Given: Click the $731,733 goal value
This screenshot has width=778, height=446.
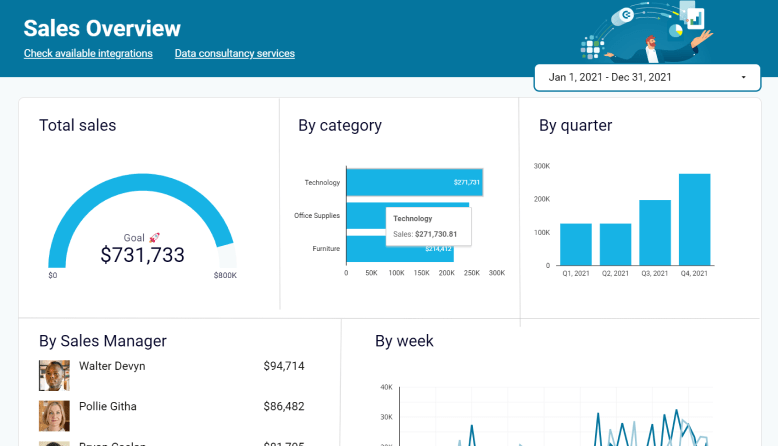Looking at the screenshot, I should [x=142, y=255].
